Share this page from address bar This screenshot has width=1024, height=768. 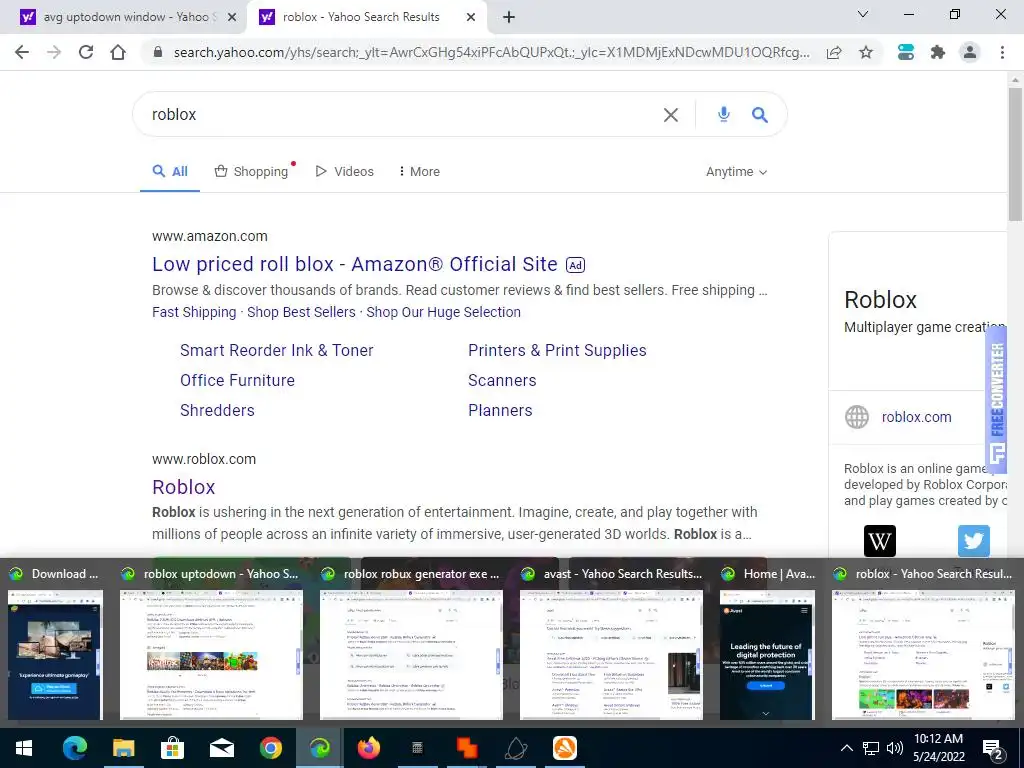[834, 53]
